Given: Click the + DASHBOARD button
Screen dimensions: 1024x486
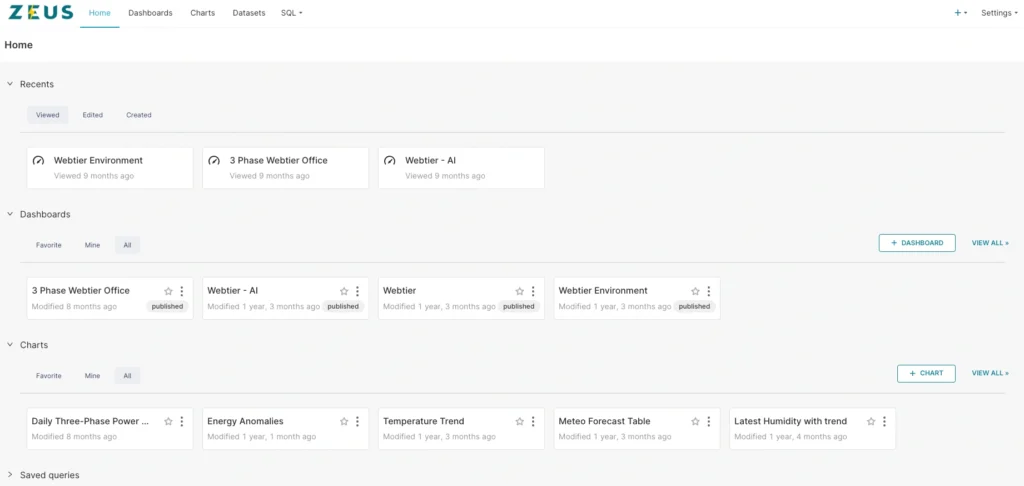Looking at the screenshot, I should coord(917,243).
